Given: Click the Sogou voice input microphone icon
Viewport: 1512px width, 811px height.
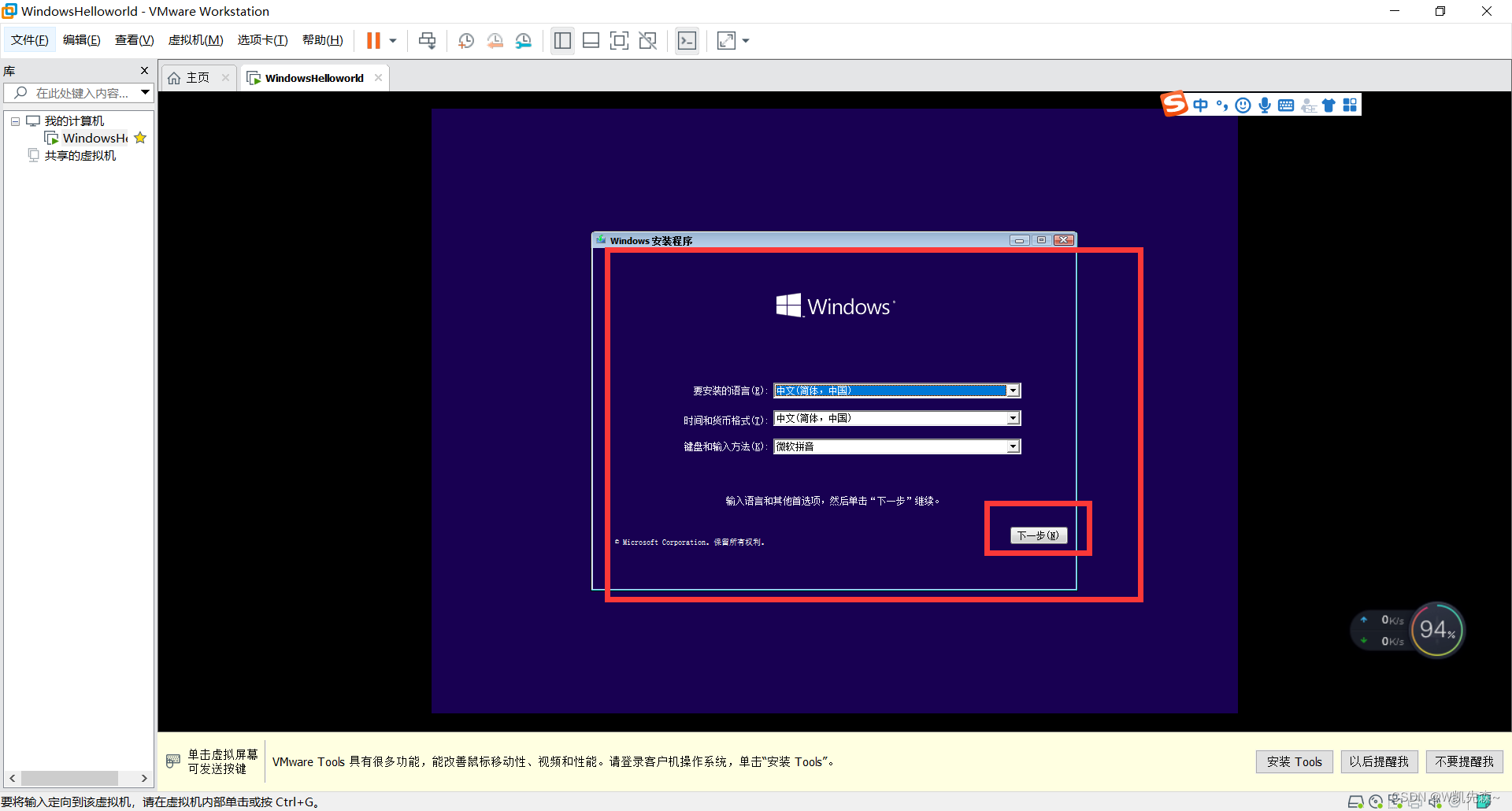Looking at the screenshot, I should click(1264, 106).
